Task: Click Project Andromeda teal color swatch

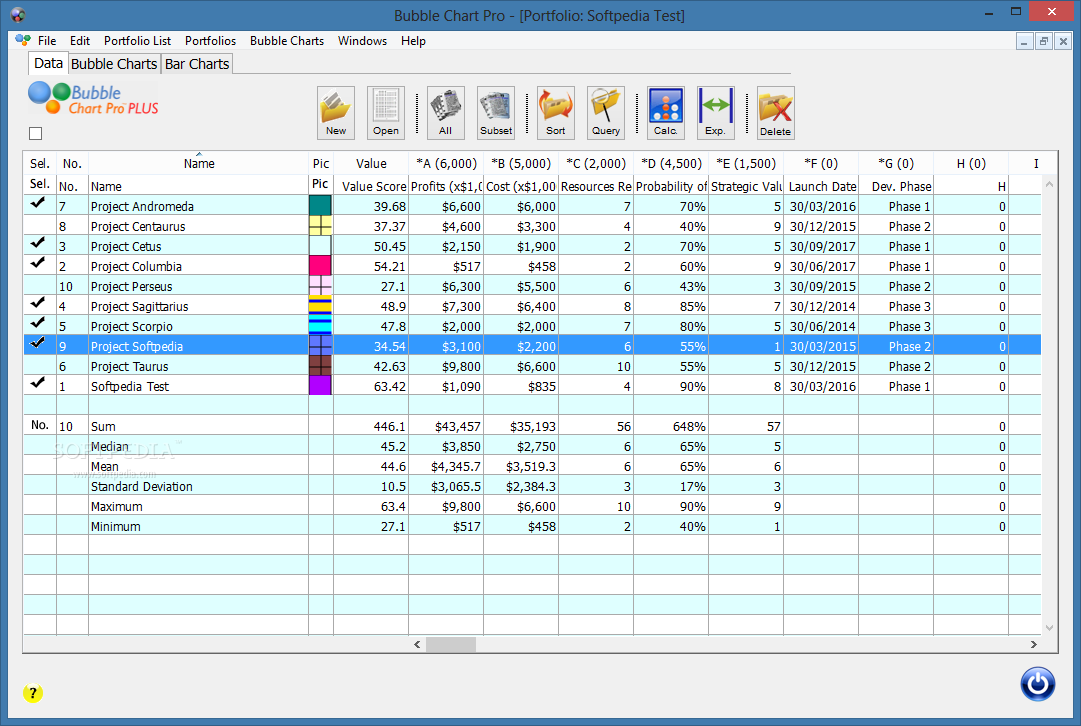Action: [321, 205]
